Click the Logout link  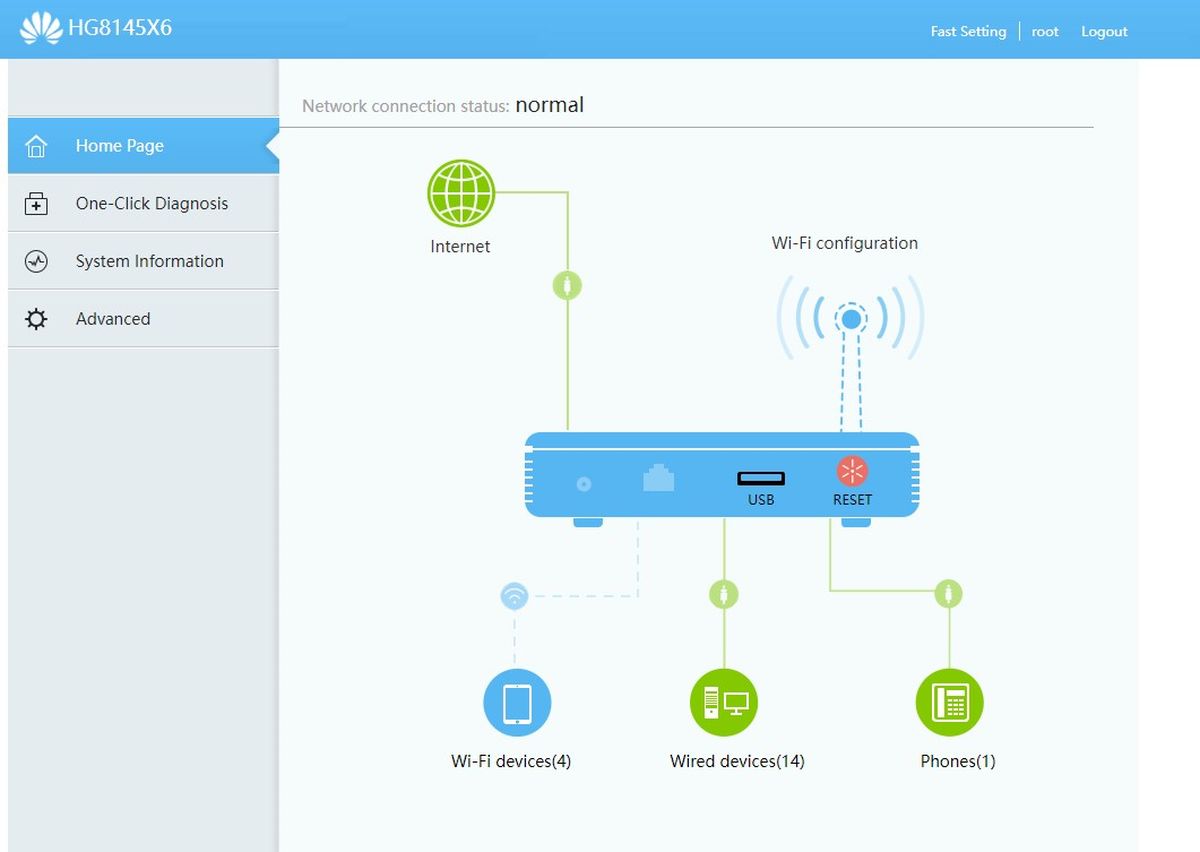point(1104,32)
